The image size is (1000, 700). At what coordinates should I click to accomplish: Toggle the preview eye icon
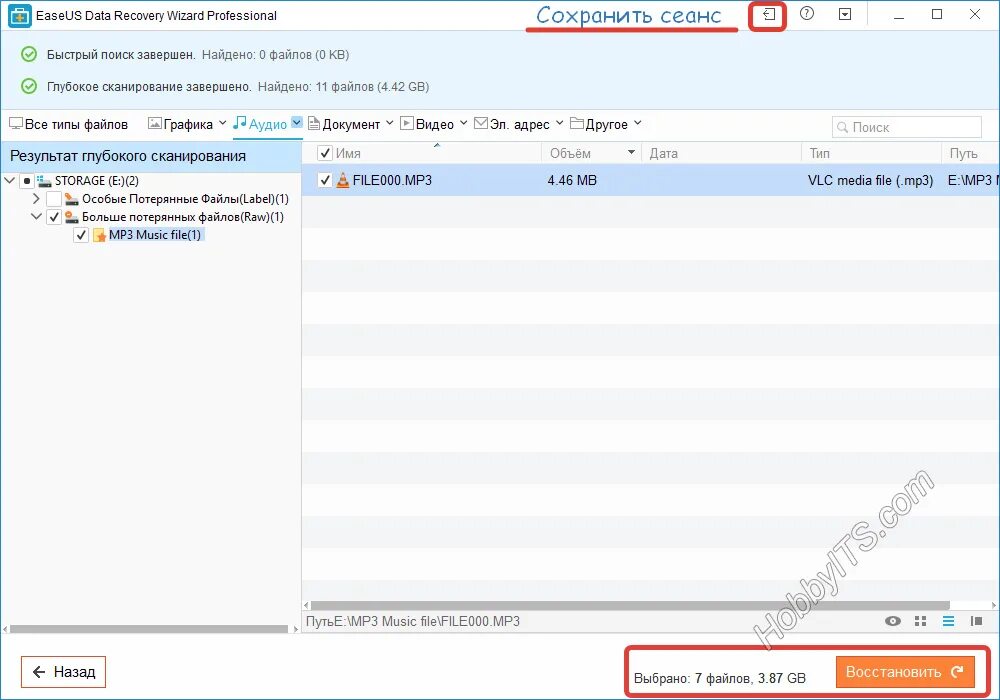[x=893, y=621]
